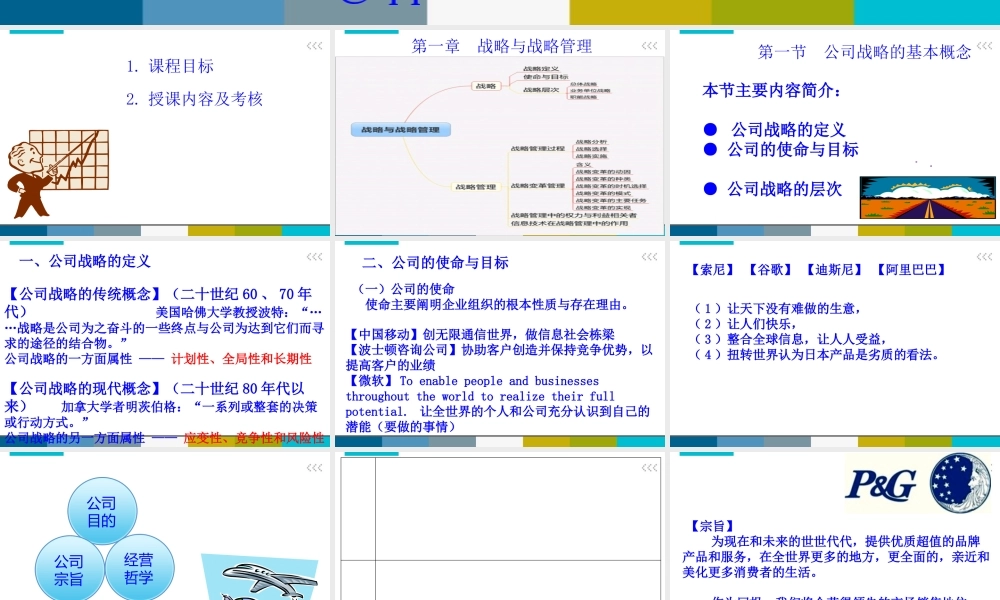Click the text 2. 授课内容及考核
The height and width of the screenshot is (600, 1000).
[x=195, y=99]
